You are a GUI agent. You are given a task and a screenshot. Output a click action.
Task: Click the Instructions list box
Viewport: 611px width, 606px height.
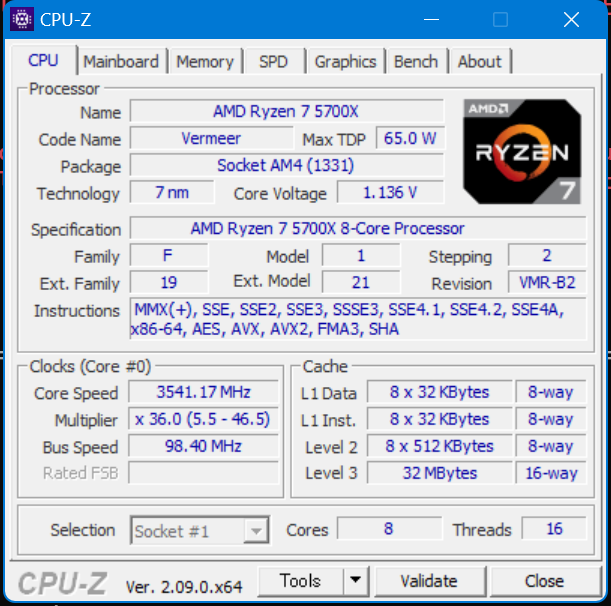358,319
